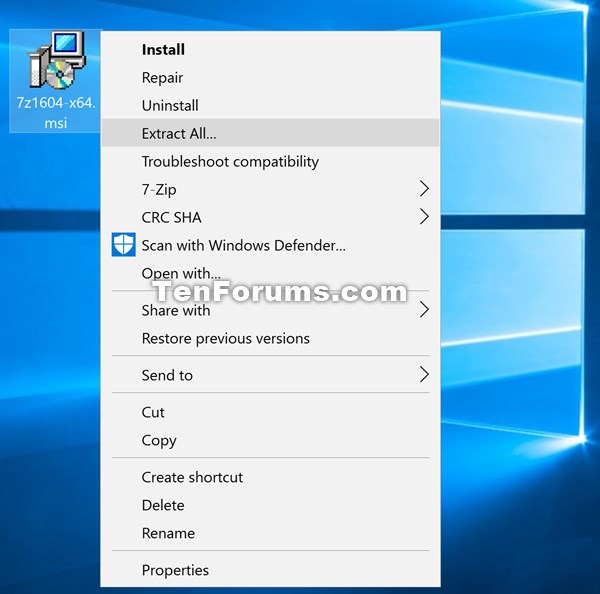Choose Uninstall in the context menu
600x594 pixels.
[x=270, y=105]
